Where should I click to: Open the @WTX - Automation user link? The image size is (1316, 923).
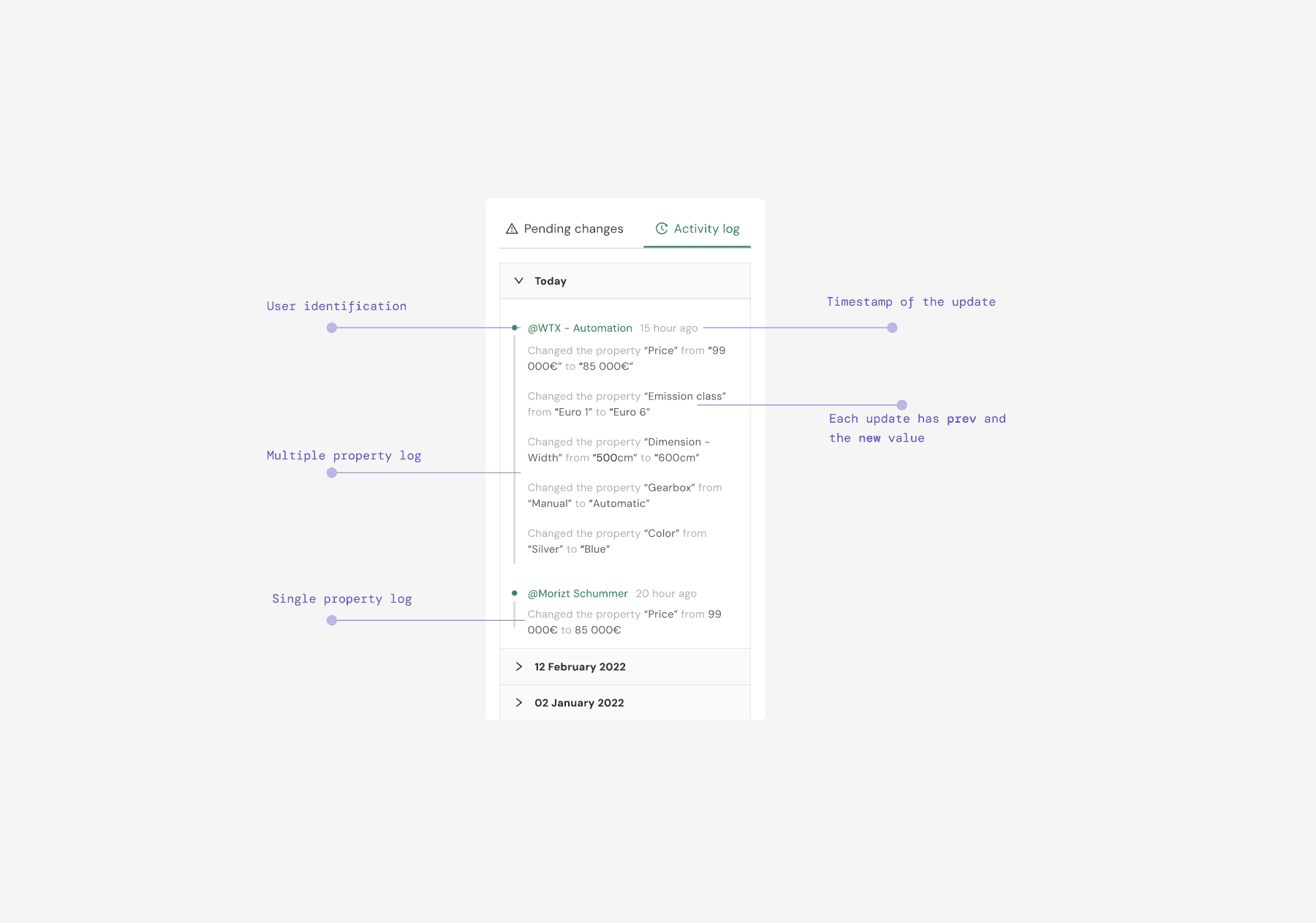tap(580, 328)
